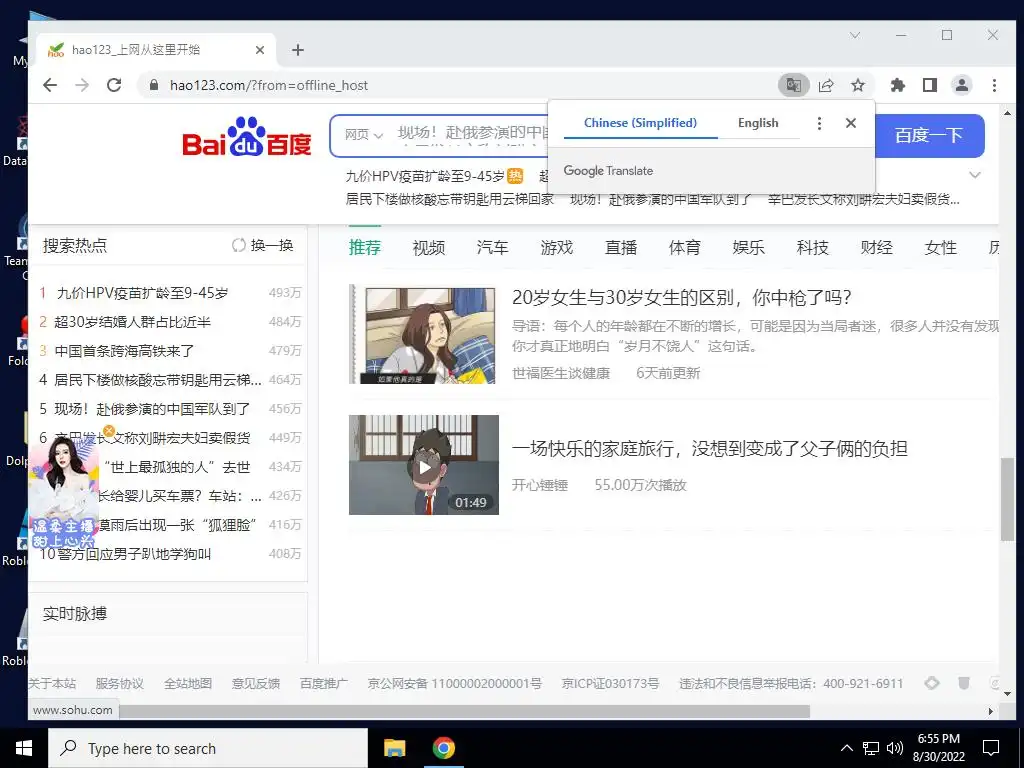
Task: Open hot search 现场！赴俄参演的中国军队到了 in left list
Action: click(x=152, y=409)
